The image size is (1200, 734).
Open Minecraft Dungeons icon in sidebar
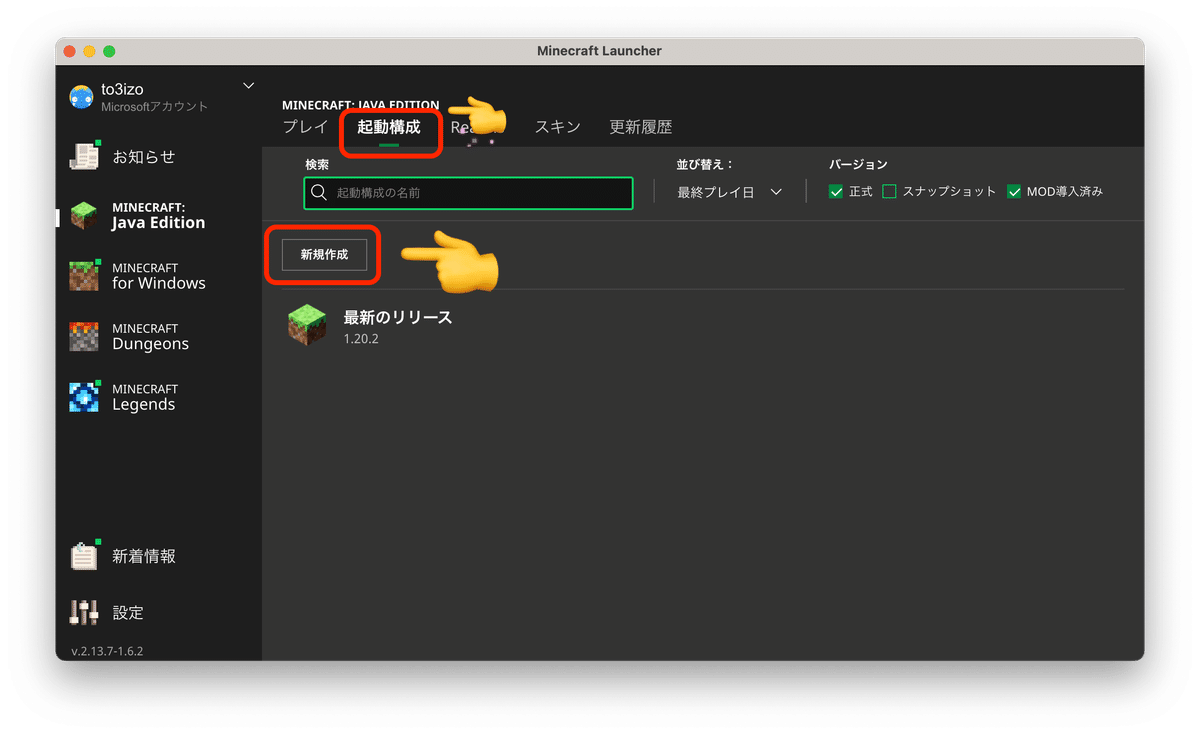[84, 337]
